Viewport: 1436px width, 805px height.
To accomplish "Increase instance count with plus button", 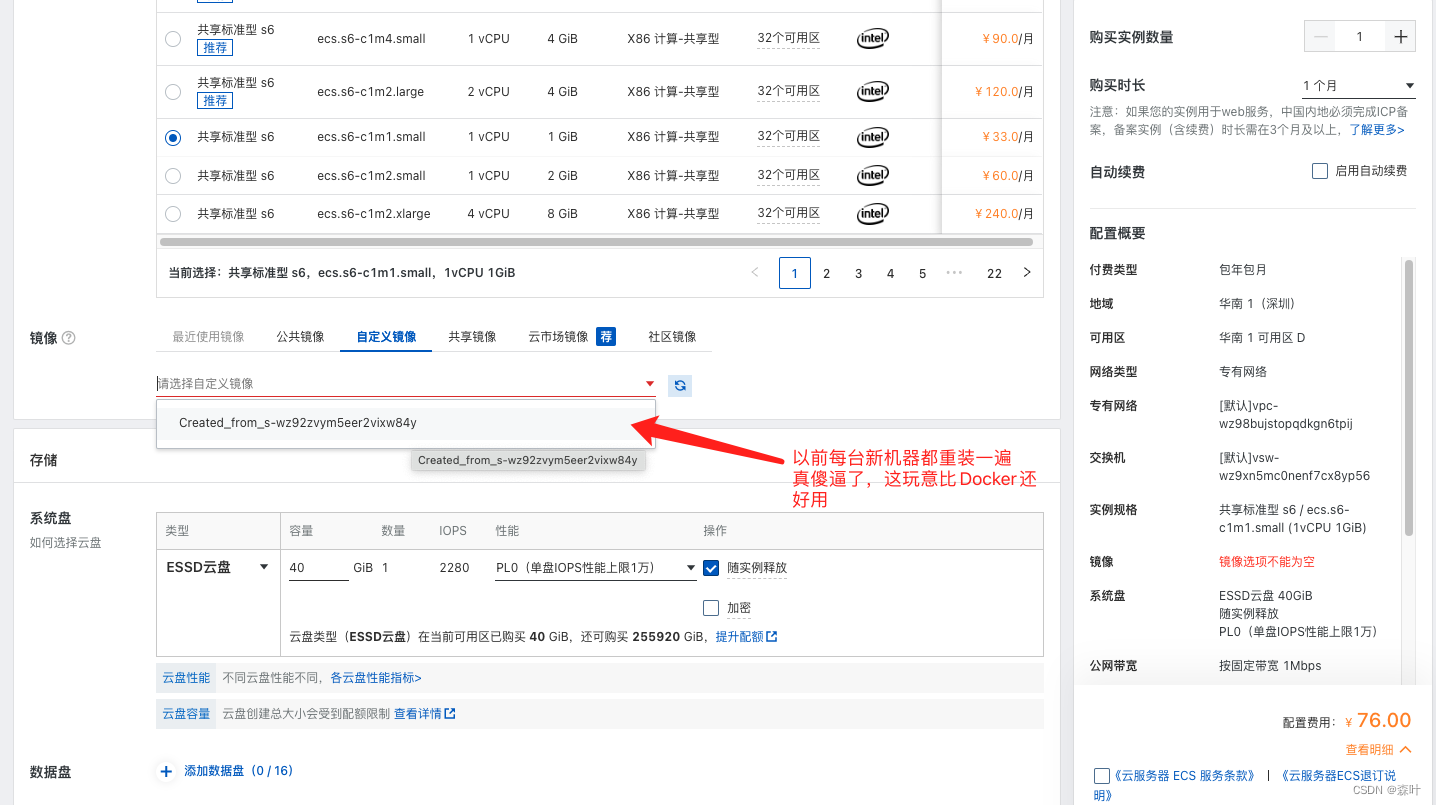I will point(1400,37).
